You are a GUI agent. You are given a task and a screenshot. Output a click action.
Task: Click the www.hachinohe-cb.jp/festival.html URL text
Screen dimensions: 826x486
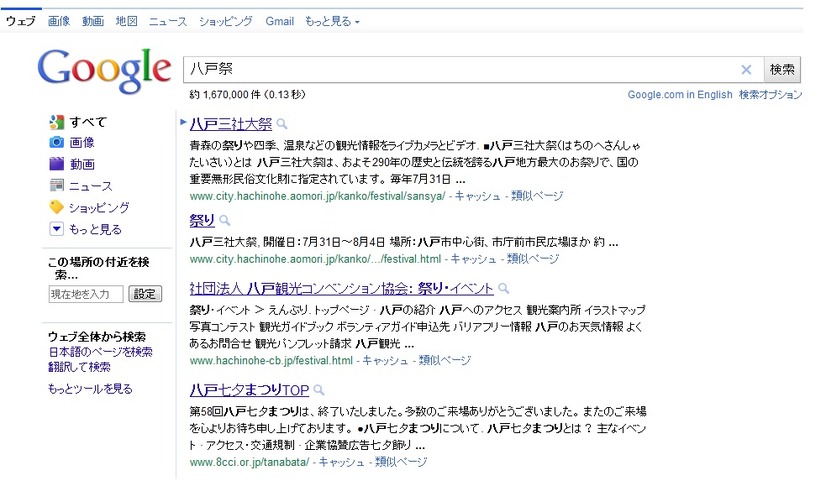(271, 361)
